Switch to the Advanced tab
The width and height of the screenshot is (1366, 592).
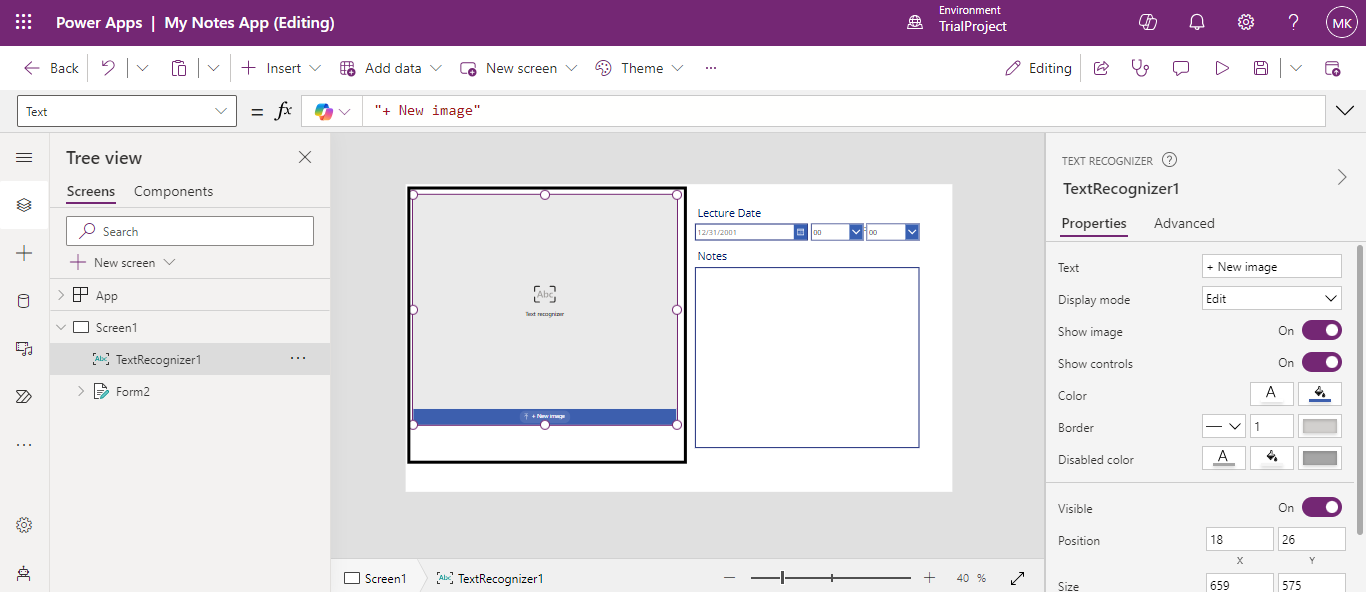click(x=1184, y=223)
